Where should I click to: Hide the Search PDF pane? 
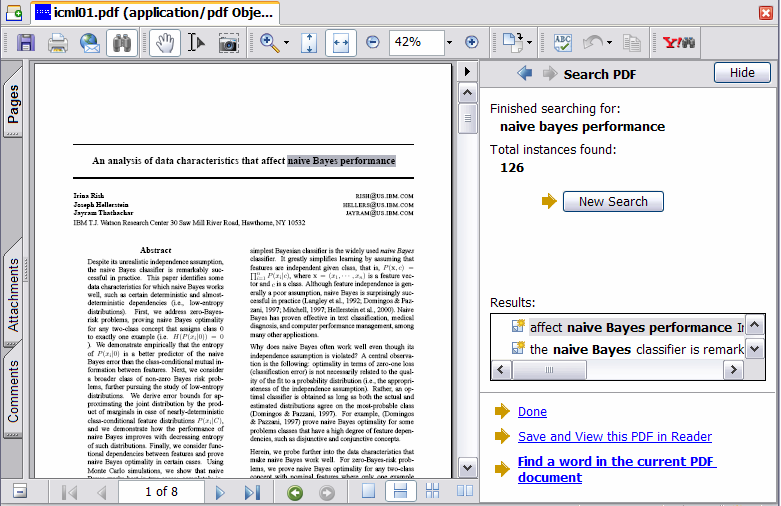pyautogui.click(x=742, y=73)
